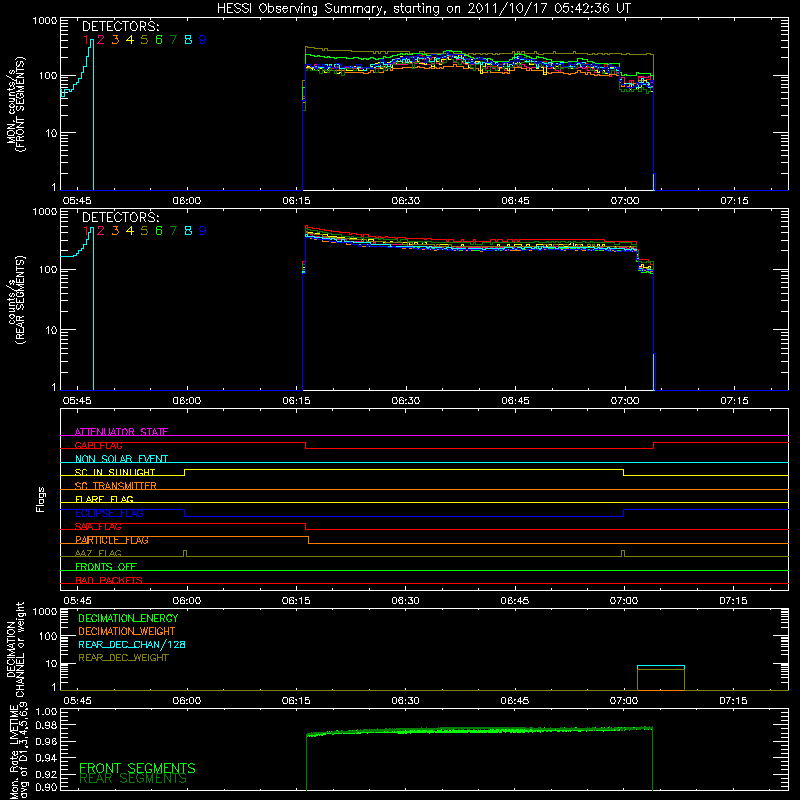This screenshot has width=800, height=800.
Task: Click orange detector 3 in front segments legend
Action: (115, 40)
